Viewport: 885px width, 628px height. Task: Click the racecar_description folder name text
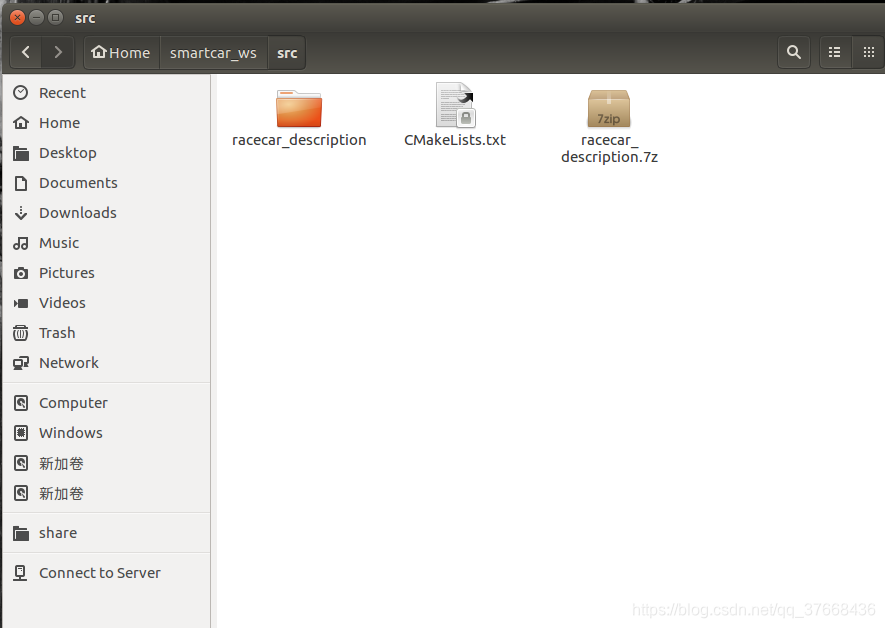299,140
